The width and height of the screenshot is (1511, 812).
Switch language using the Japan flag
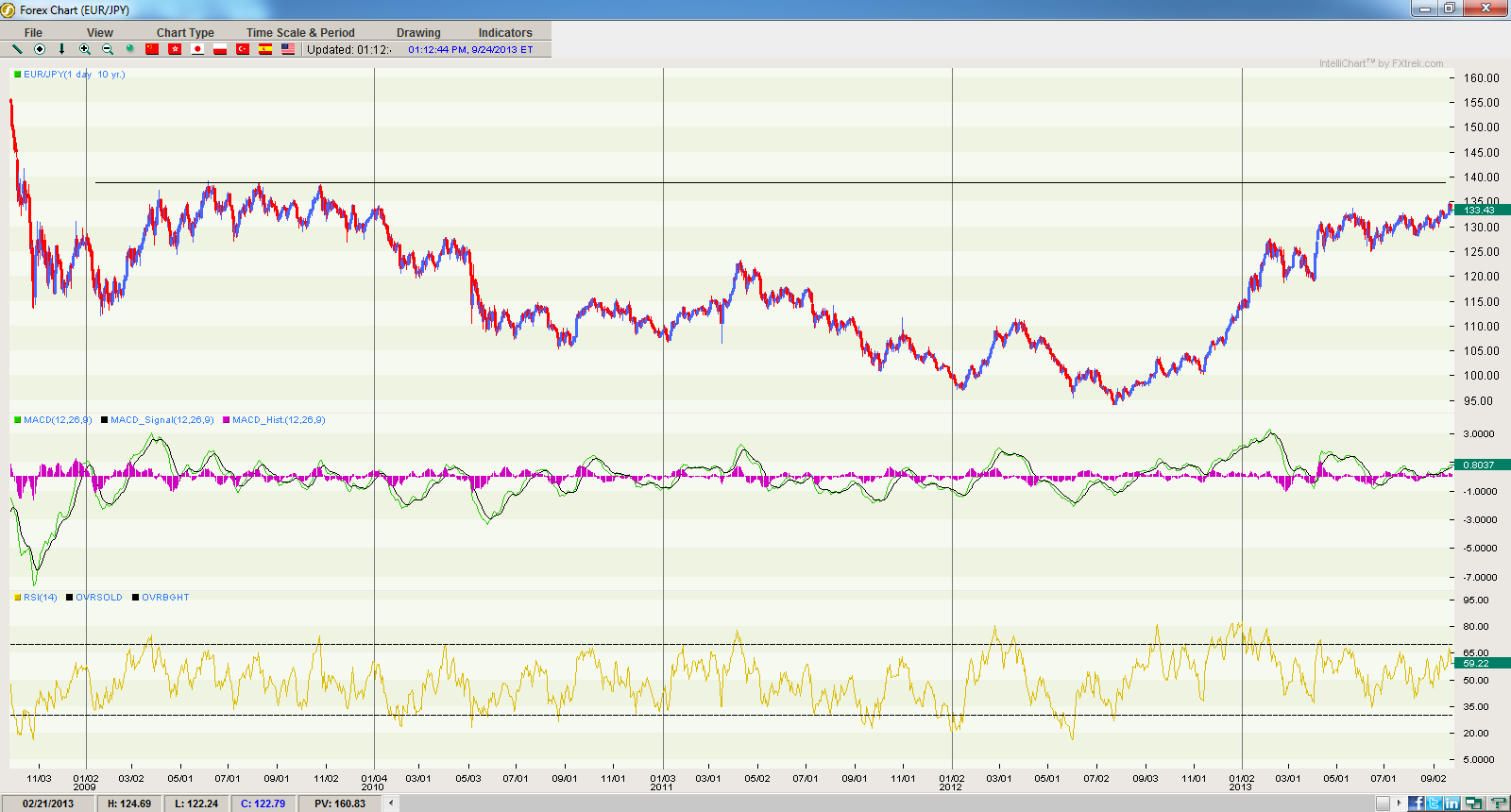click(x=197, y=49)
